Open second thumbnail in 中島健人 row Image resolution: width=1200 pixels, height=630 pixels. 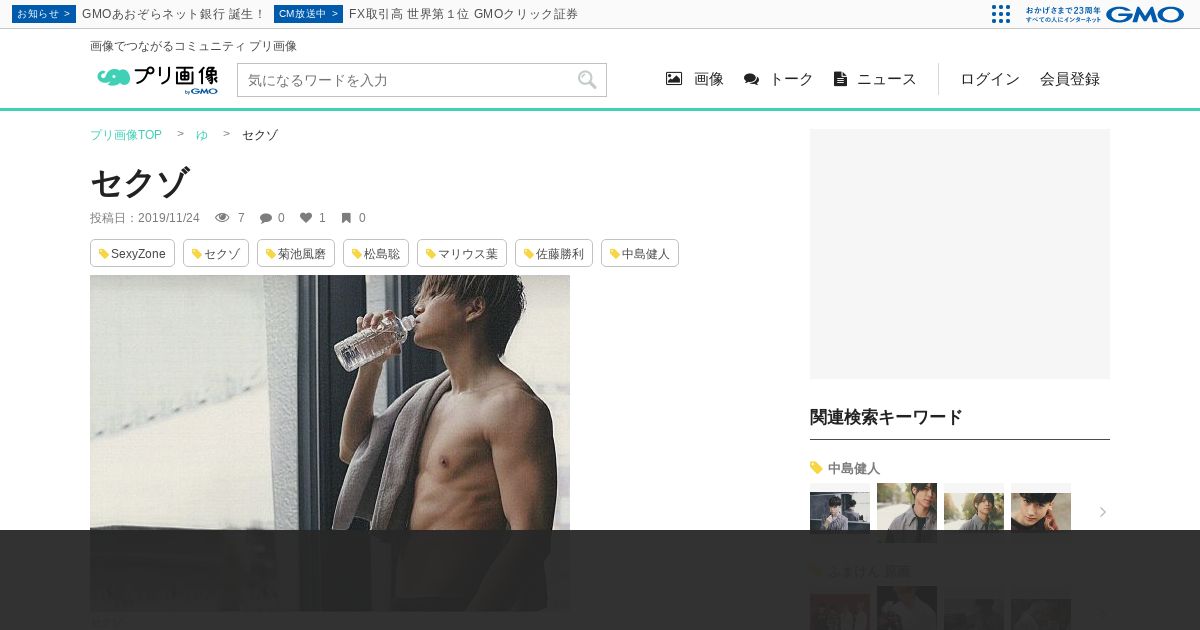tap(907, 512)
